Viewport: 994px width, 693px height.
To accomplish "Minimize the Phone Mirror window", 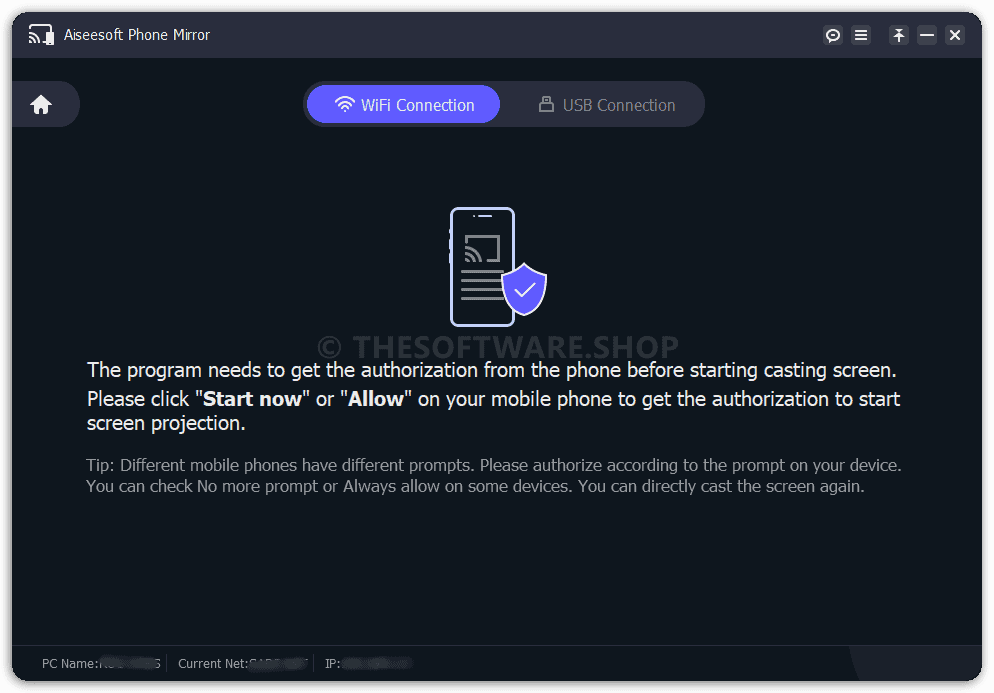I will point(927,35).
